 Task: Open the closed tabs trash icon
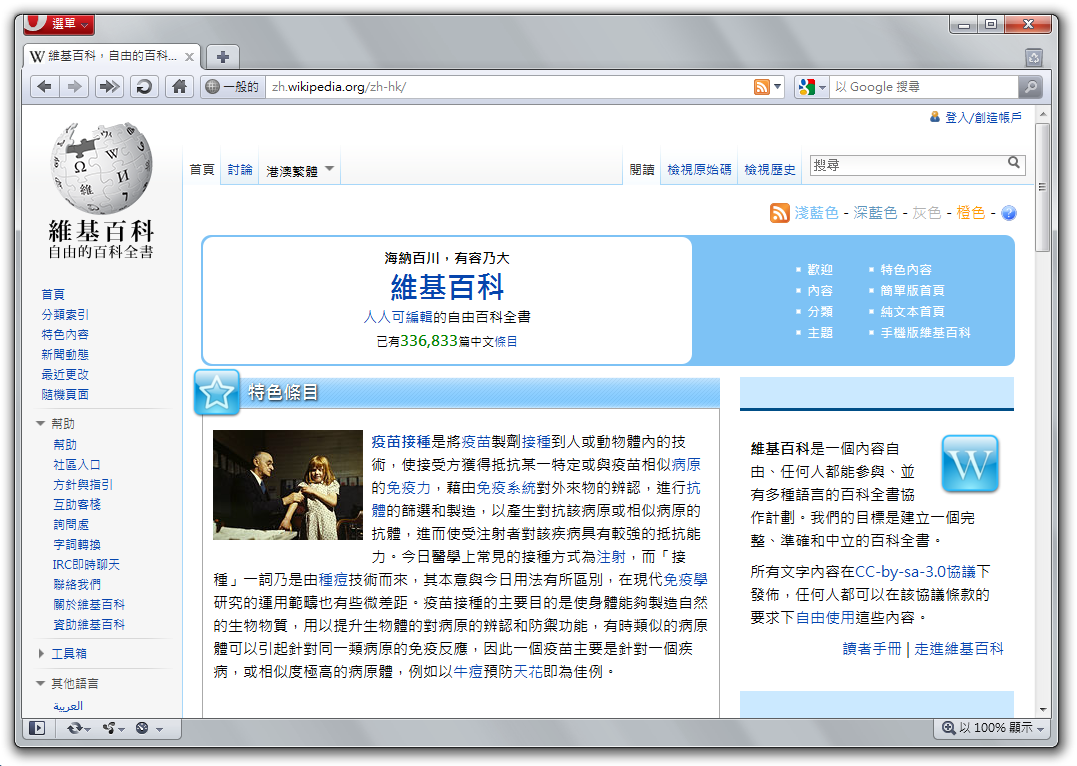tap(1034, 58)
